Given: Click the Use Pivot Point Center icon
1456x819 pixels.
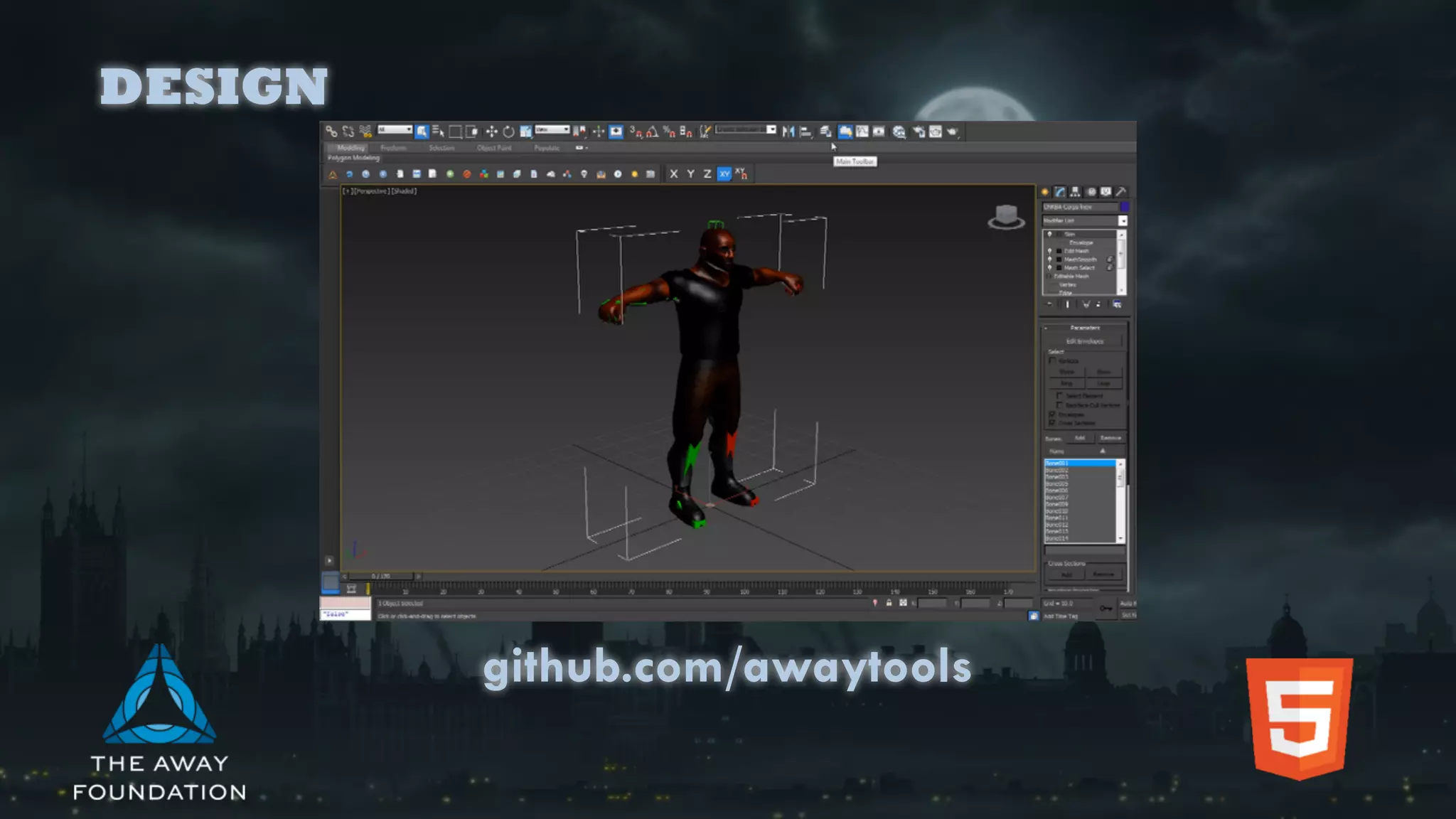Looking at the screenshot, I should [x=580, y=132].
